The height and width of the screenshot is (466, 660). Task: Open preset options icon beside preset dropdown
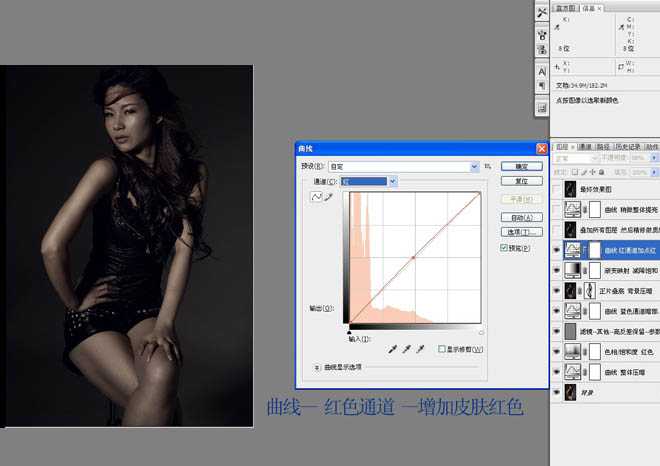pos(488,167)
